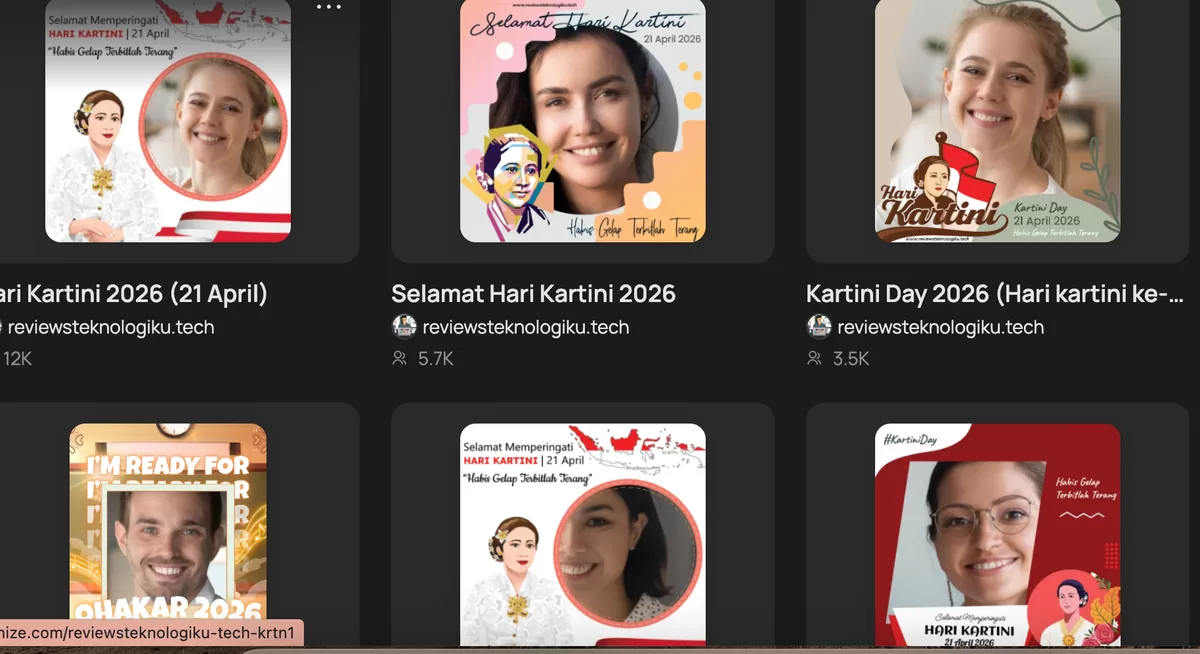Click the supporters icon beside 5.7K
The height and width of the screenshot is (654, 1200).
(400, 358)
